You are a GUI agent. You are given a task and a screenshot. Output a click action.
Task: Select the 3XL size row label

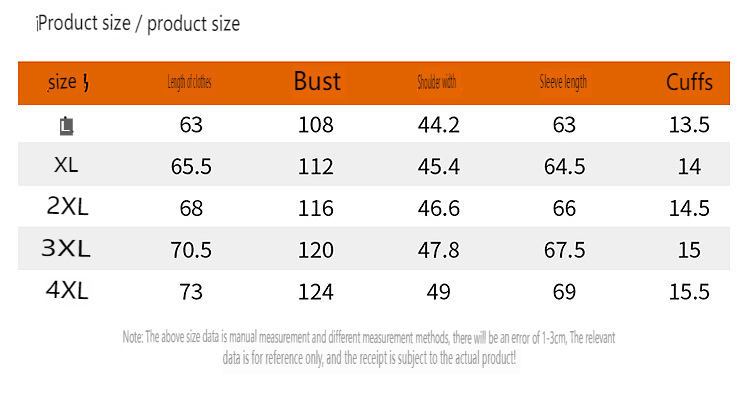click(67, 249)
